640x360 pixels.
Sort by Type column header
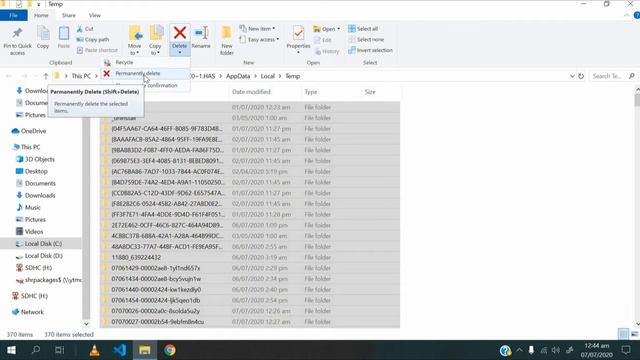pos(311,92)
